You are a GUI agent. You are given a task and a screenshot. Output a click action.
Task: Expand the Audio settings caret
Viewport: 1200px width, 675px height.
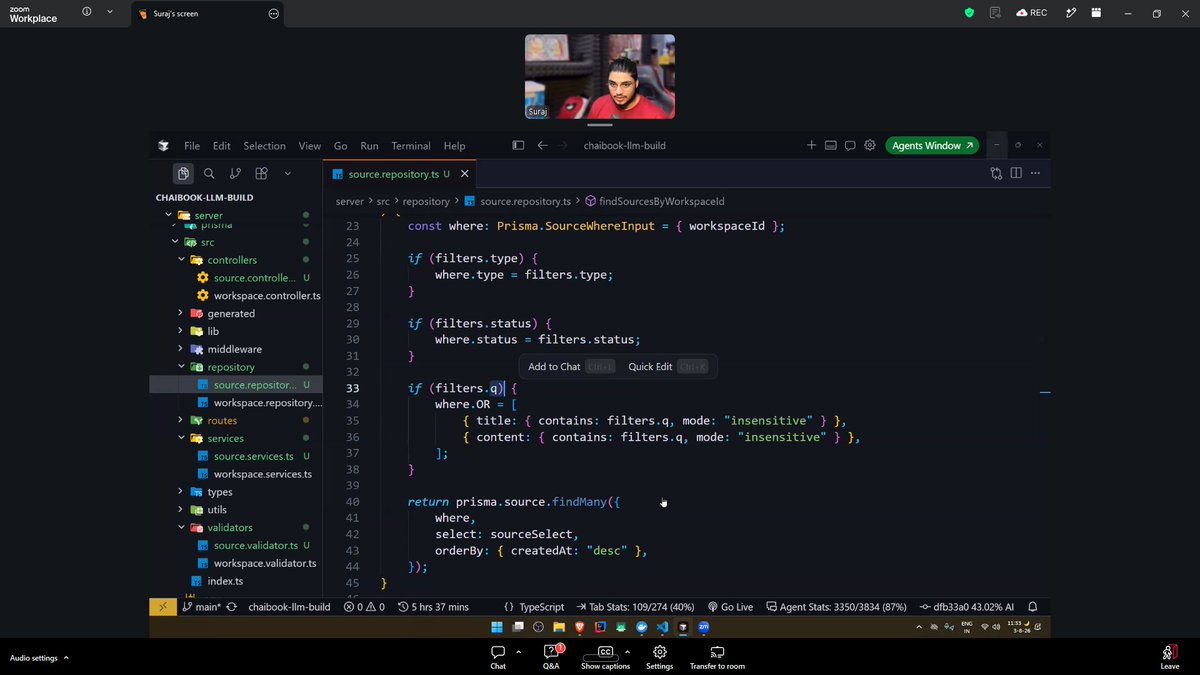click(66, 657)
